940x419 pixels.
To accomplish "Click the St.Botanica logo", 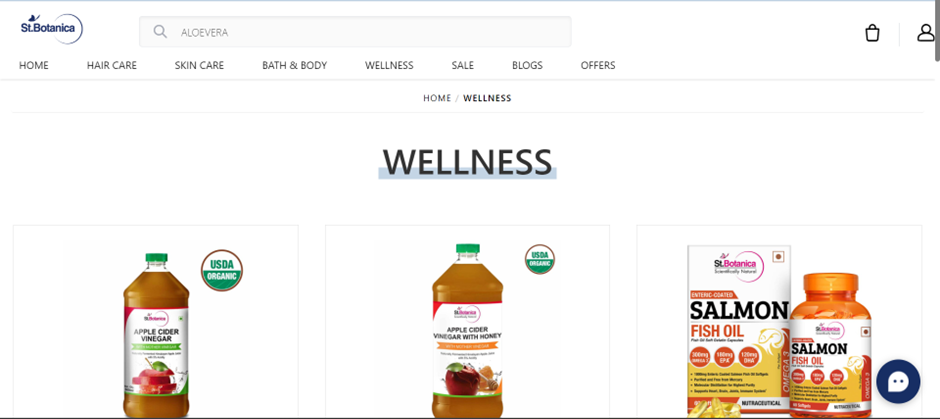I will tap(51, 29).
